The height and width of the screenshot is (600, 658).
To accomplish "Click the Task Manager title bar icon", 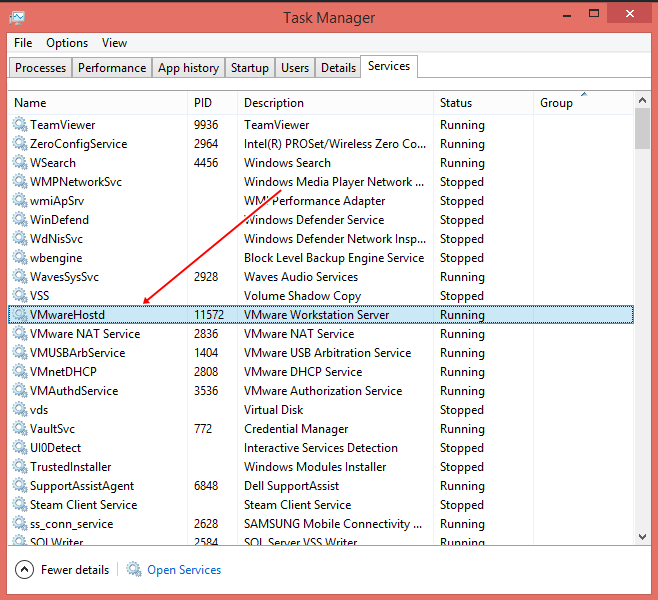I will 18,17.
